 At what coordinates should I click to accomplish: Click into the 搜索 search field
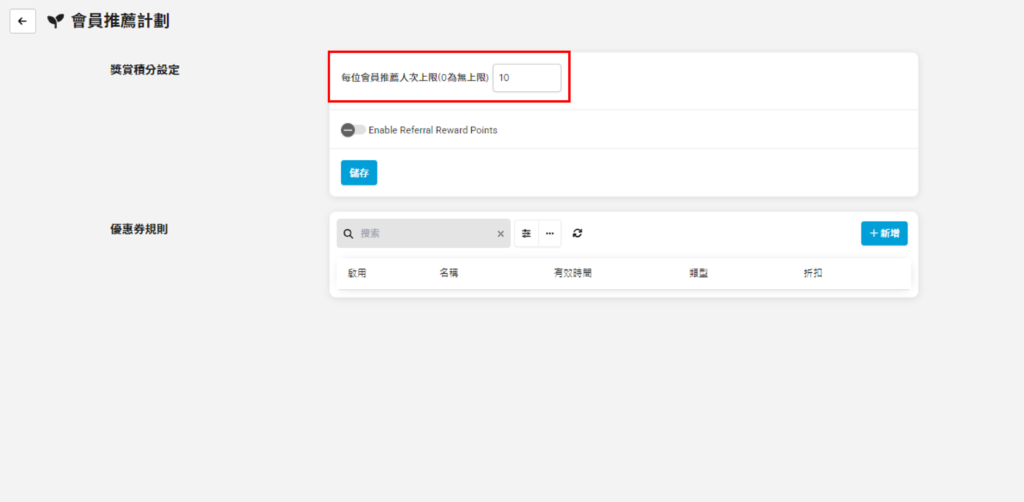pos(425,233)
